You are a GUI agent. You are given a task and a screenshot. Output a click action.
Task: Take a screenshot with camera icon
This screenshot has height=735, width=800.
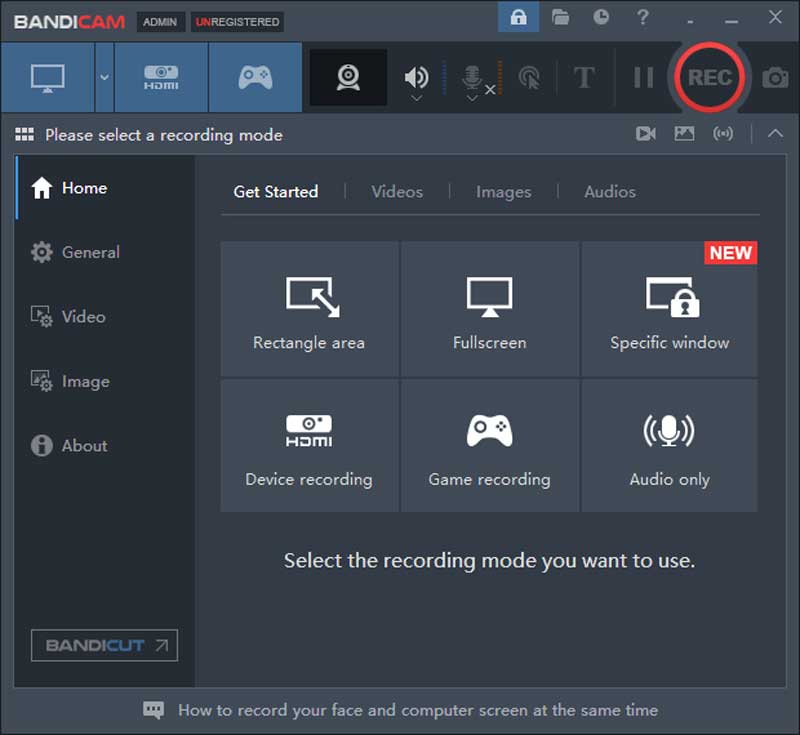click(775, 78)
